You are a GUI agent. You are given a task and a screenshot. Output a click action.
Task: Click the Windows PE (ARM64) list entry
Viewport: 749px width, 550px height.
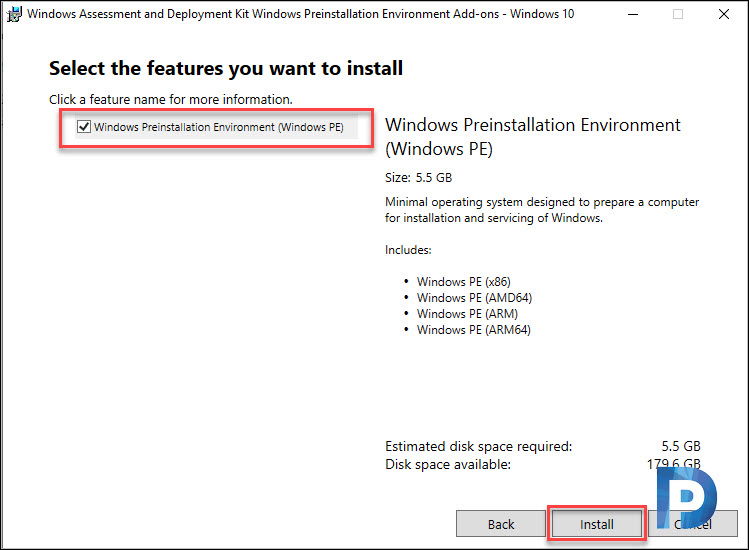coord(473,330)
